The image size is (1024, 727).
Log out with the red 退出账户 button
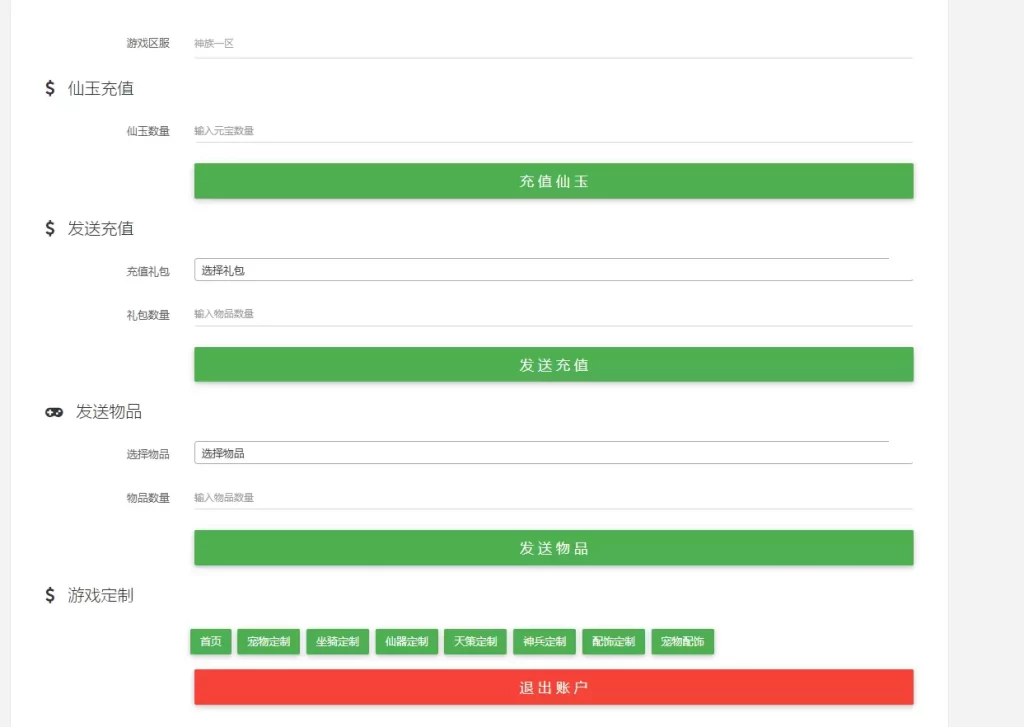[553, 687]
